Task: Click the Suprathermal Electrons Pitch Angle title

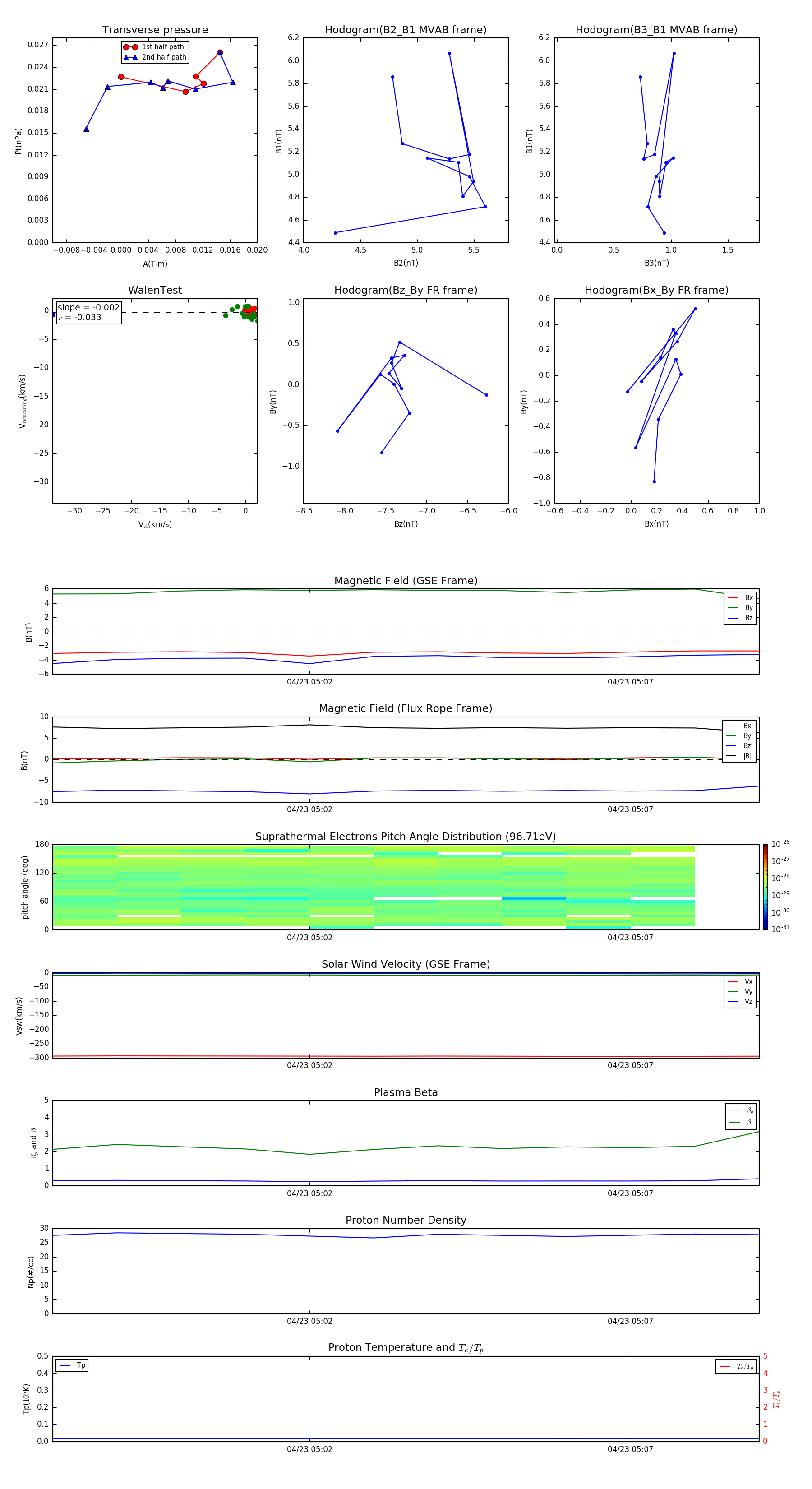Action: pyautogui.click(x=406, y=837)
